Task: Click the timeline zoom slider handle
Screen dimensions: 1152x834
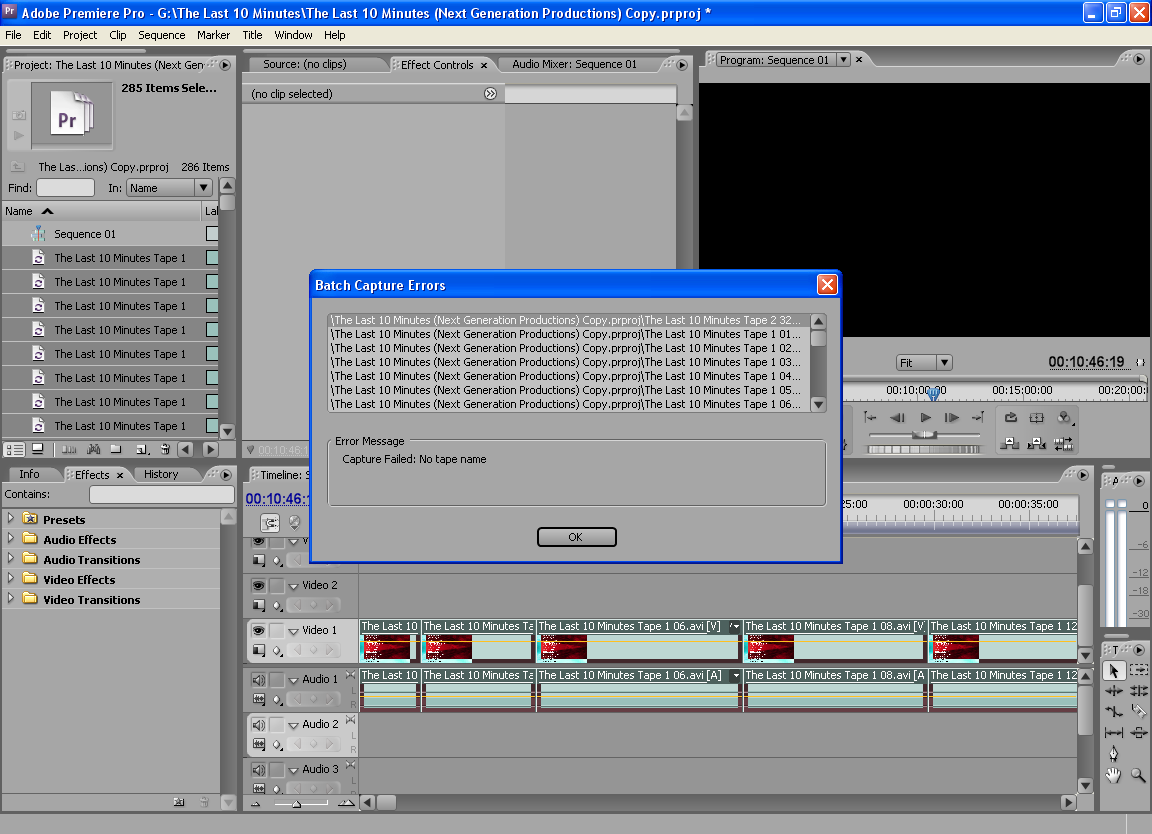Action: pos(297,804)
